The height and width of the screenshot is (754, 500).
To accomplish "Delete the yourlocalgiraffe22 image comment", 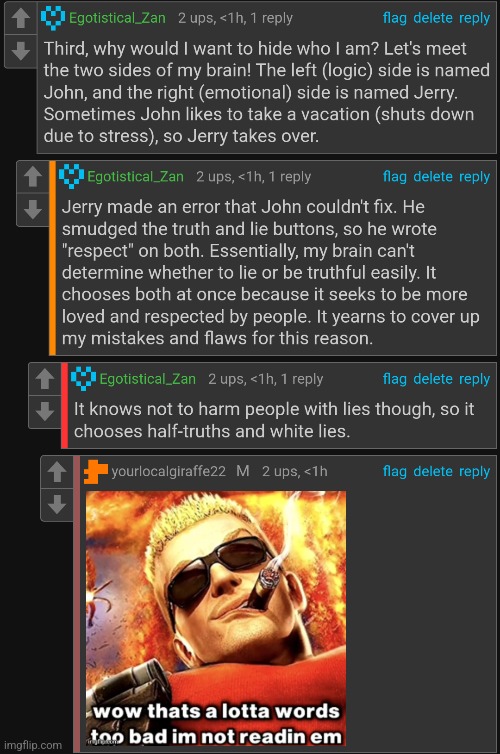I will pos(433,471).
